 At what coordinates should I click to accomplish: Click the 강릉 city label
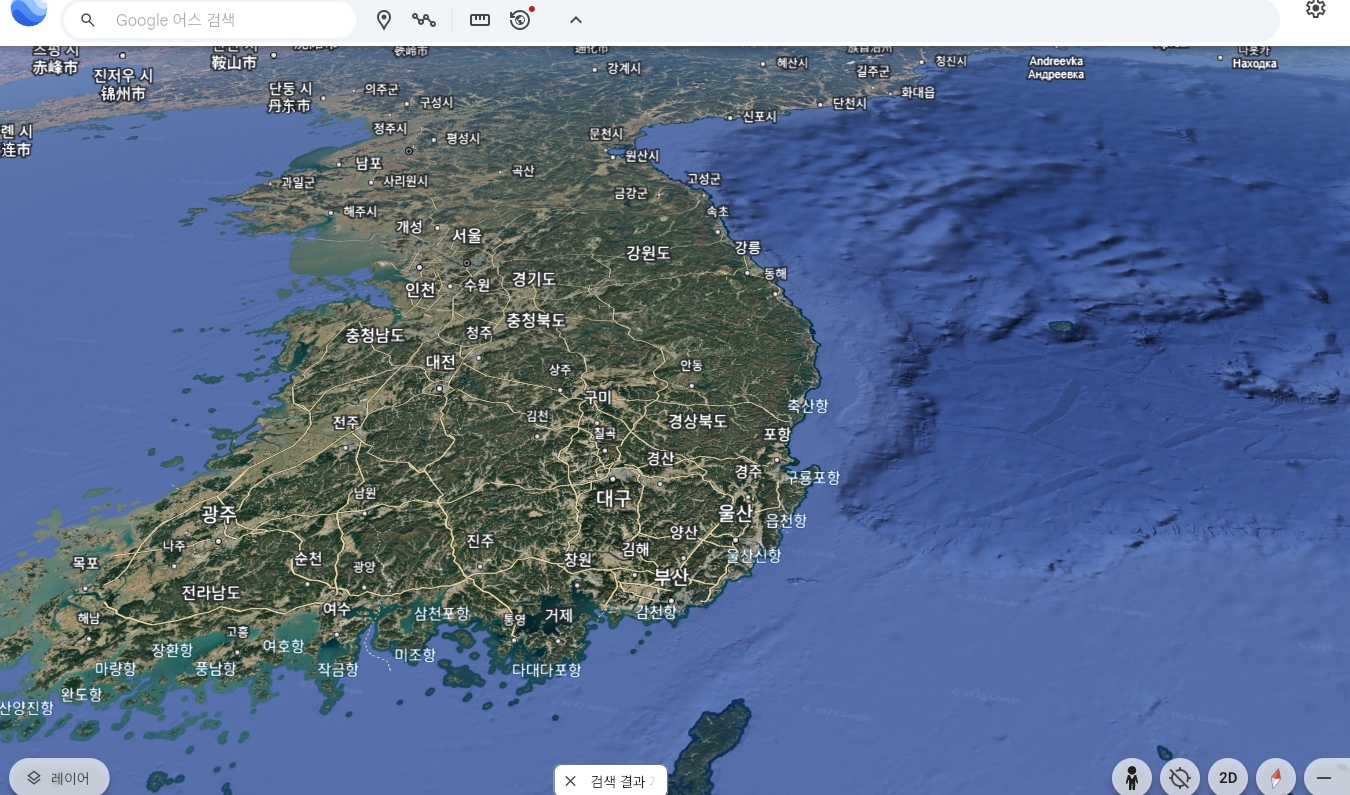coord(747,247)
